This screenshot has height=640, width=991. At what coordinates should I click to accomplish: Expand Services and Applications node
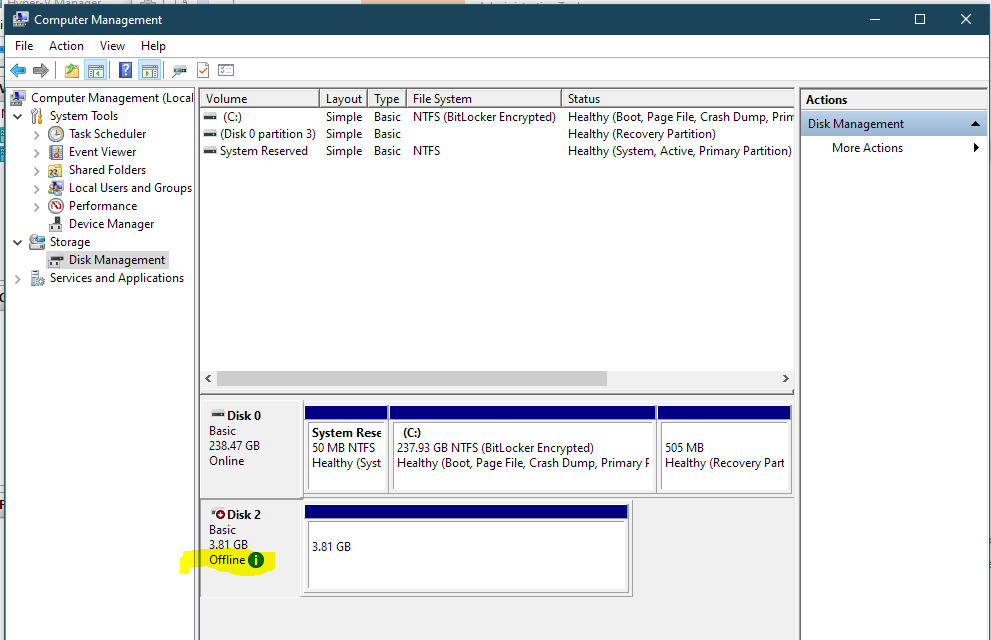pos(18,278)
